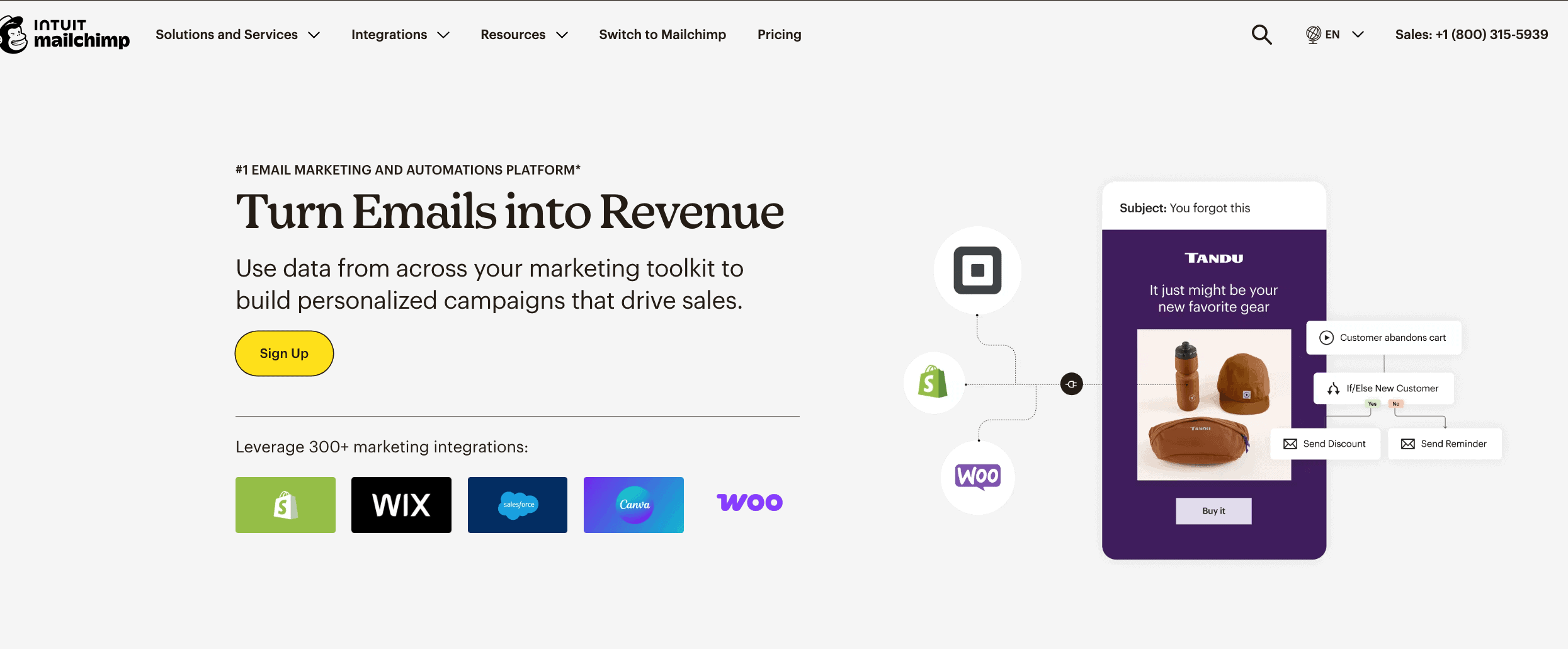Click the Subject: You forgot this line
The width and height of the screenshot is (1568, 649).
click(x=1185, y=208)
